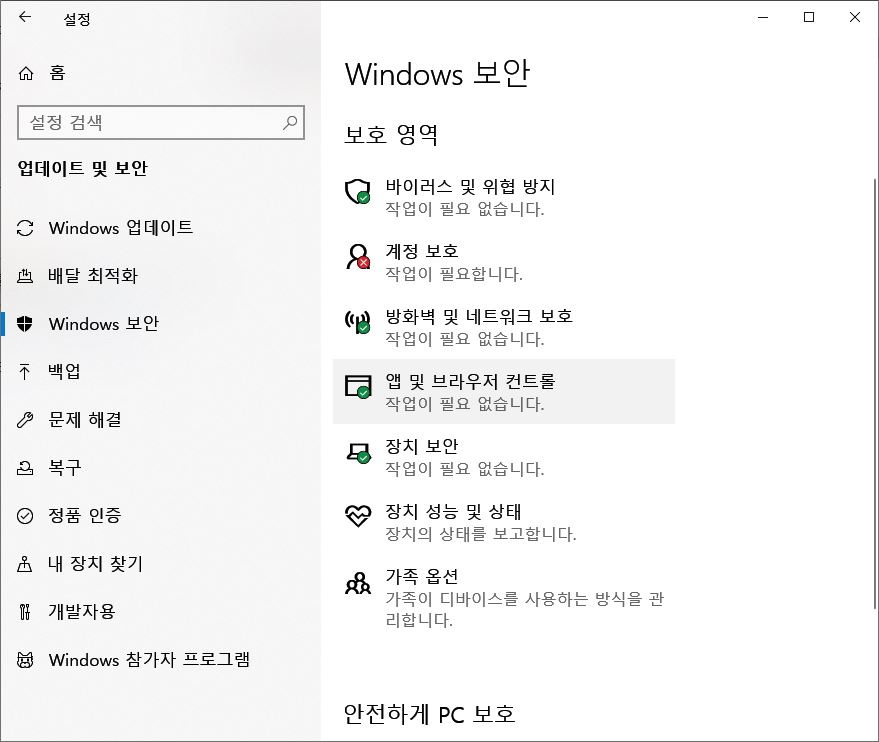Click the 장치 보안 laptop icon

point(358,453)
